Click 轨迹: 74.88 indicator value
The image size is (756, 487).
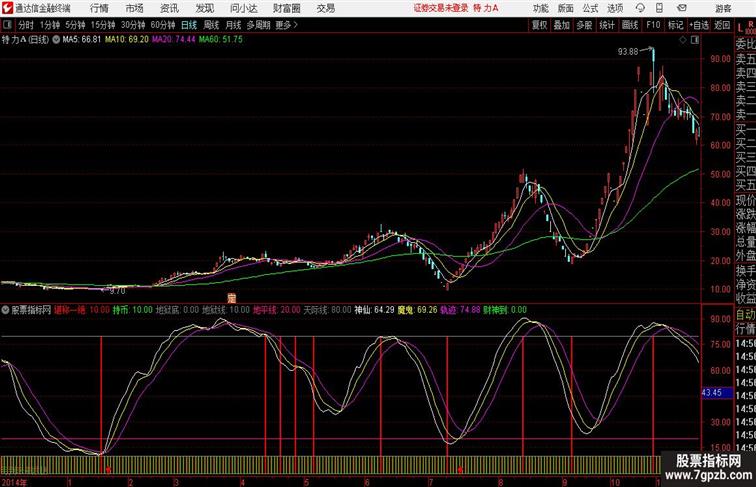click(x=460, y=310)
